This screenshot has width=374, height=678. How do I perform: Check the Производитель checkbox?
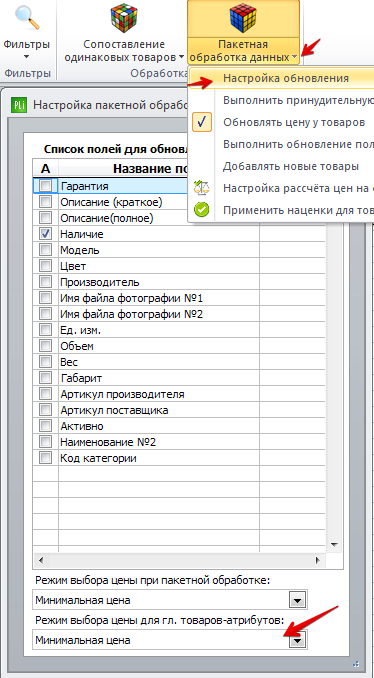coord(45,282)
